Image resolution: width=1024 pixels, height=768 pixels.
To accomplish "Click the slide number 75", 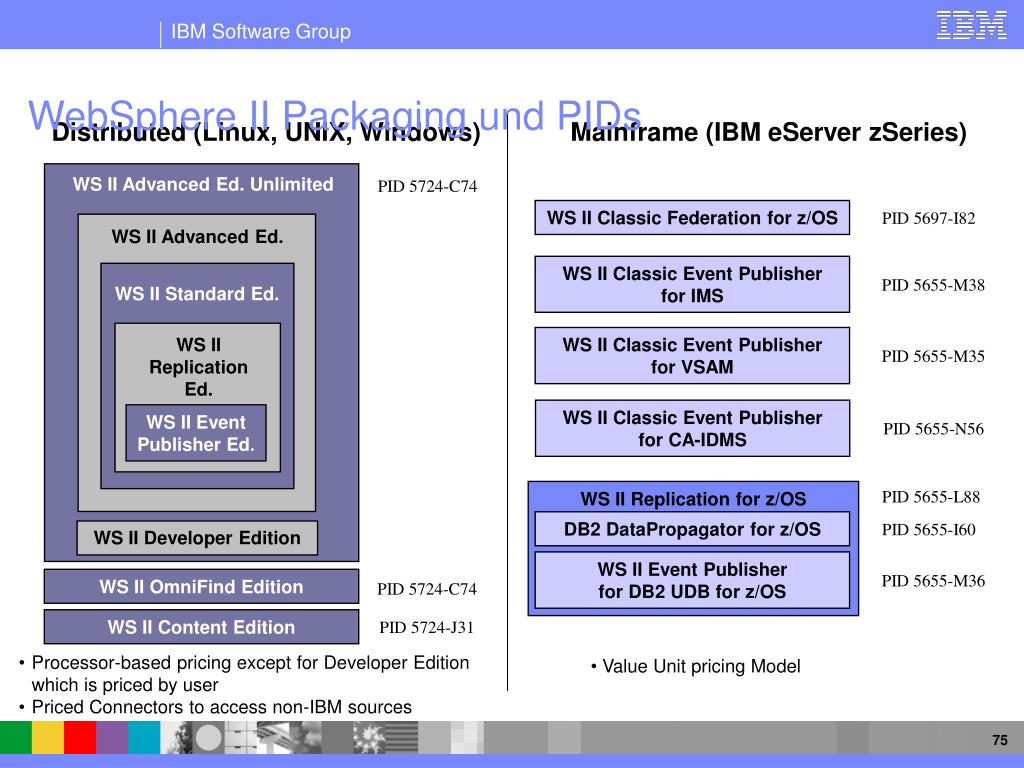I will pyautogui.click(x=1000, y=740).
